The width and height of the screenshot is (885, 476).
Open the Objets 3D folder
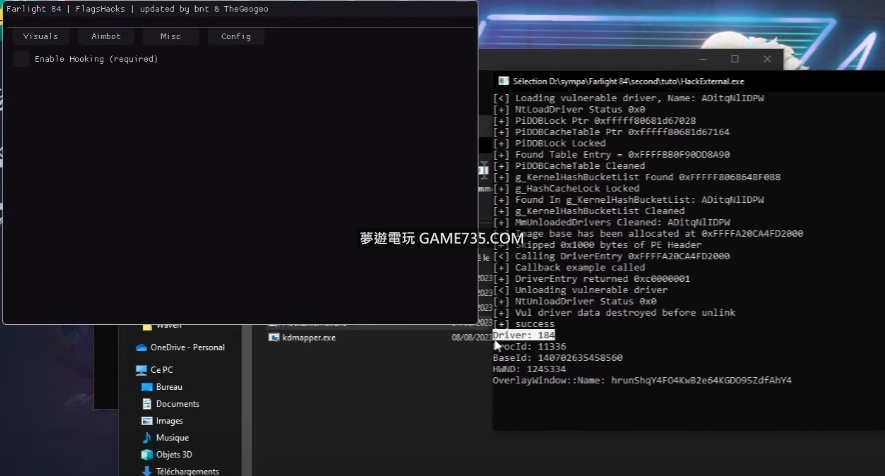click(x=147, y=455)
